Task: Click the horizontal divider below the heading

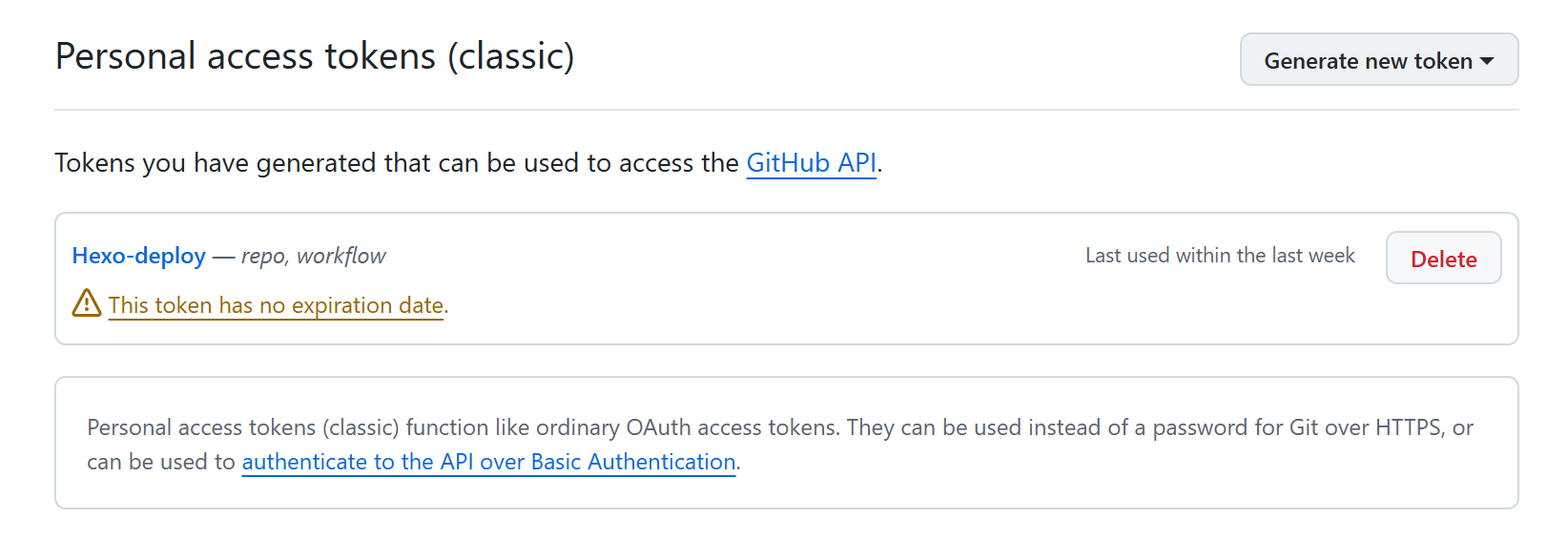Action: point(786,110)
